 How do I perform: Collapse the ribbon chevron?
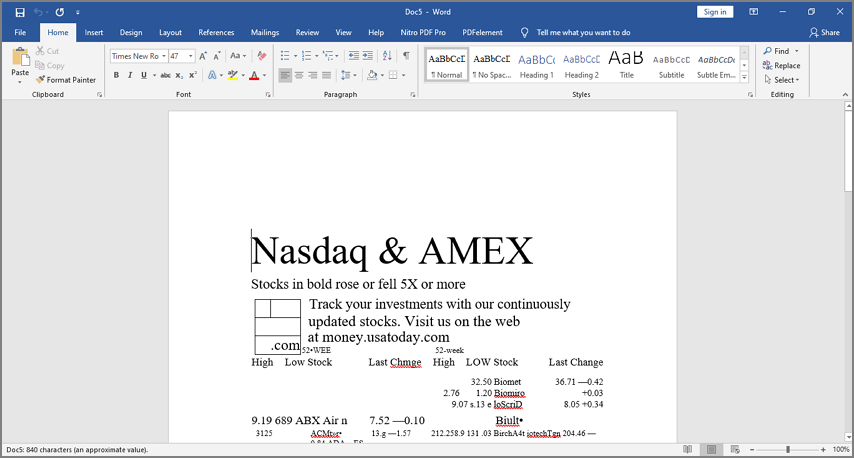coord(845,95)
